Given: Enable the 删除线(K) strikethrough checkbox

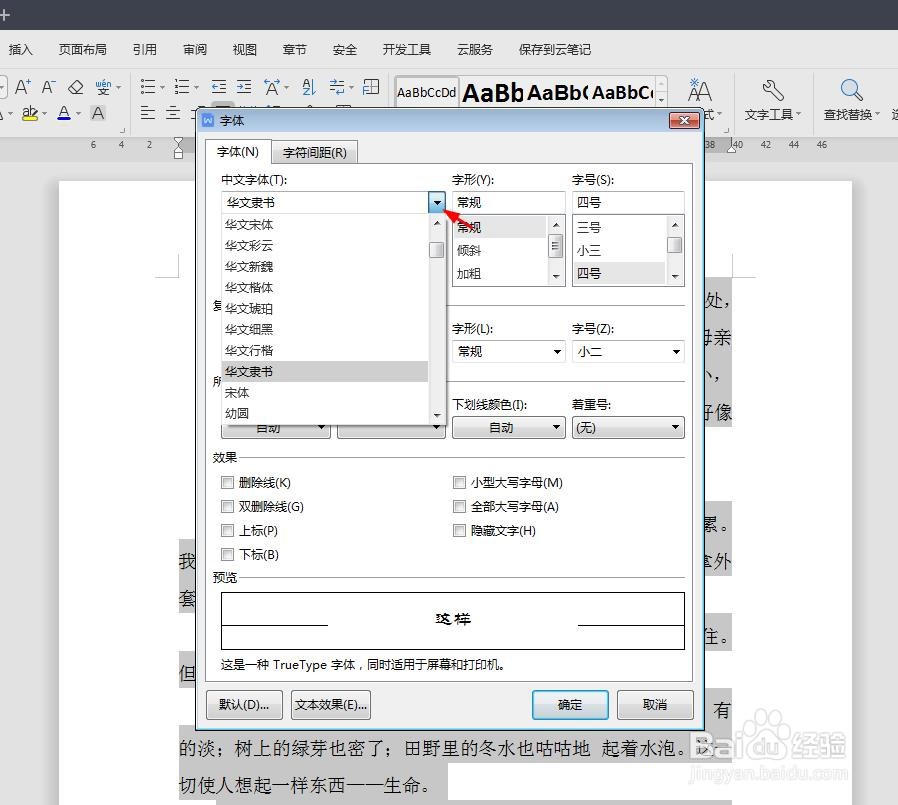Looking at the screenshot, I should coord(227,482).
